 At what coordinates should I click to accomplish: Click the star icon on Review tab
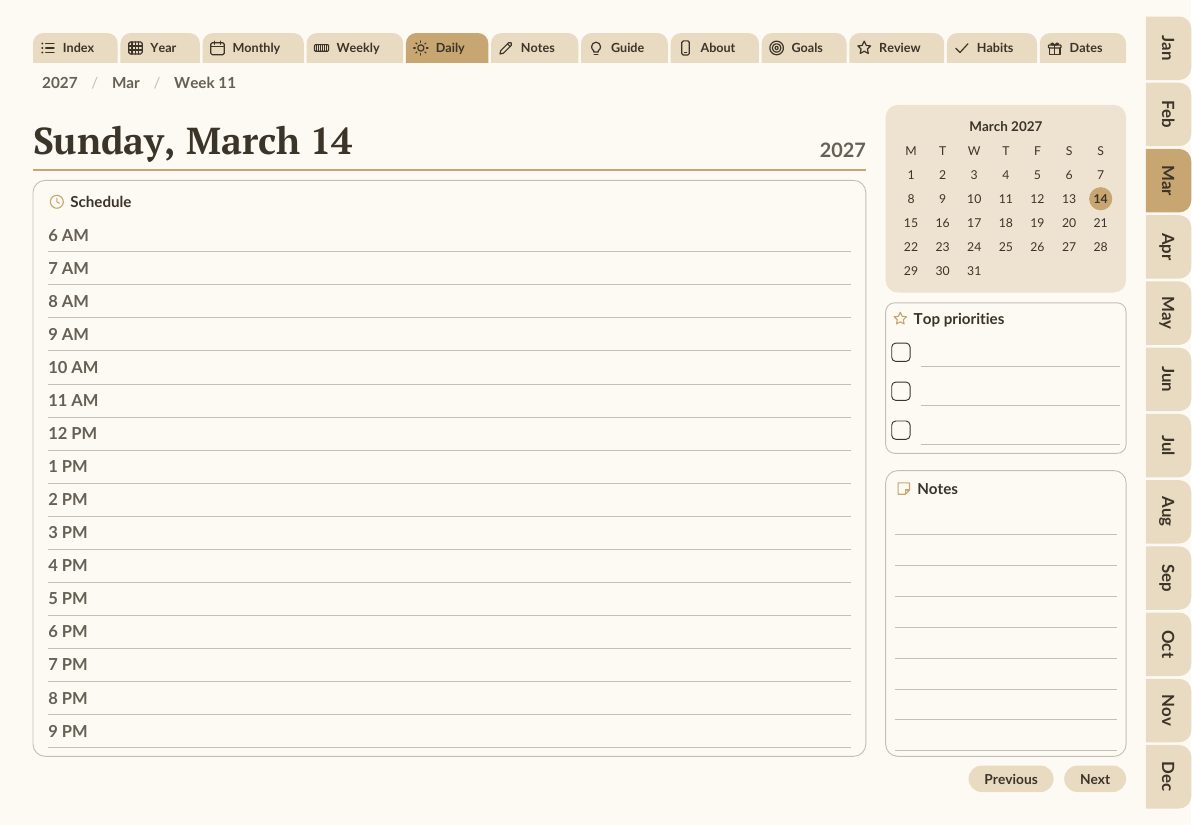pos(864,48)
